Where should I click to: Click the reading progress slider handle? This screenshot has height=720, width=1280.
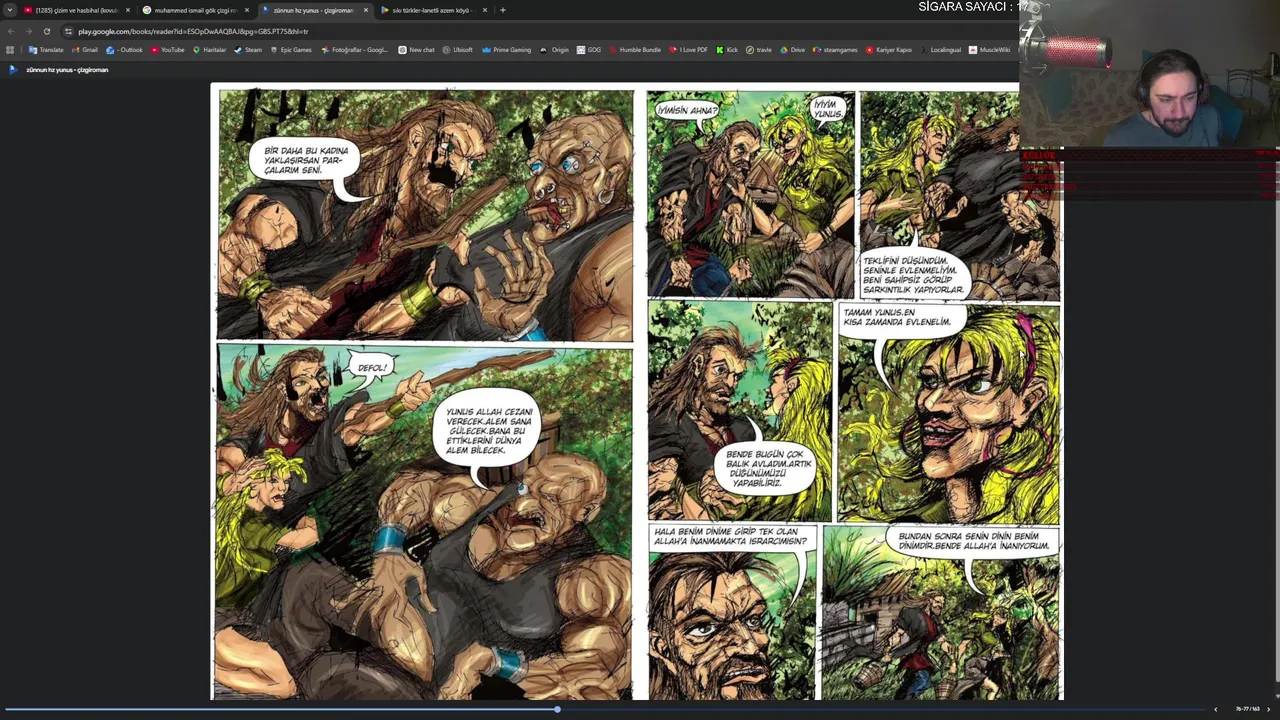click(x=557, y=709)
